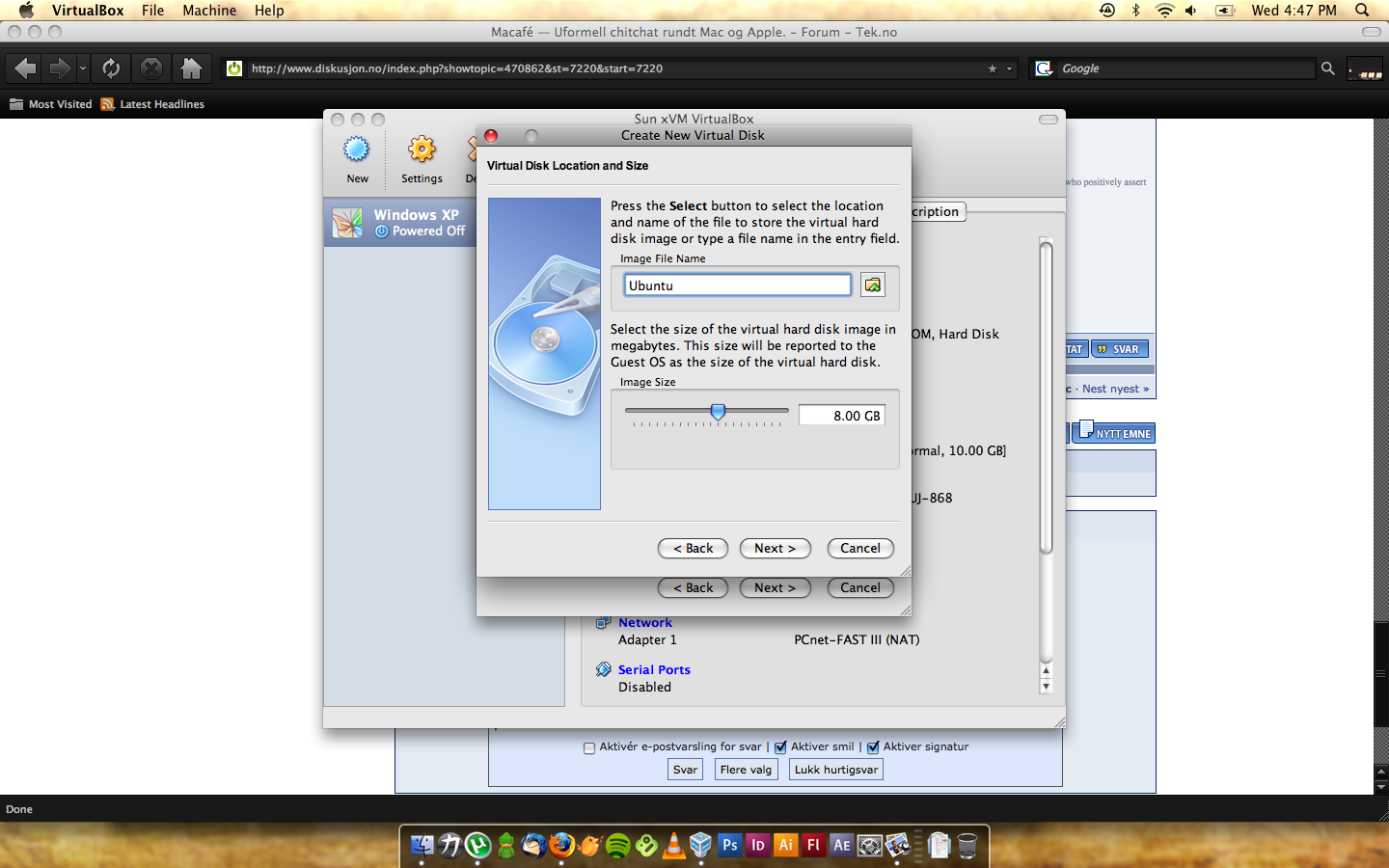Image resolution: width=1389 pixels, height=868 pixels.
Task: Open the File menu
Action: coord(152,10)
